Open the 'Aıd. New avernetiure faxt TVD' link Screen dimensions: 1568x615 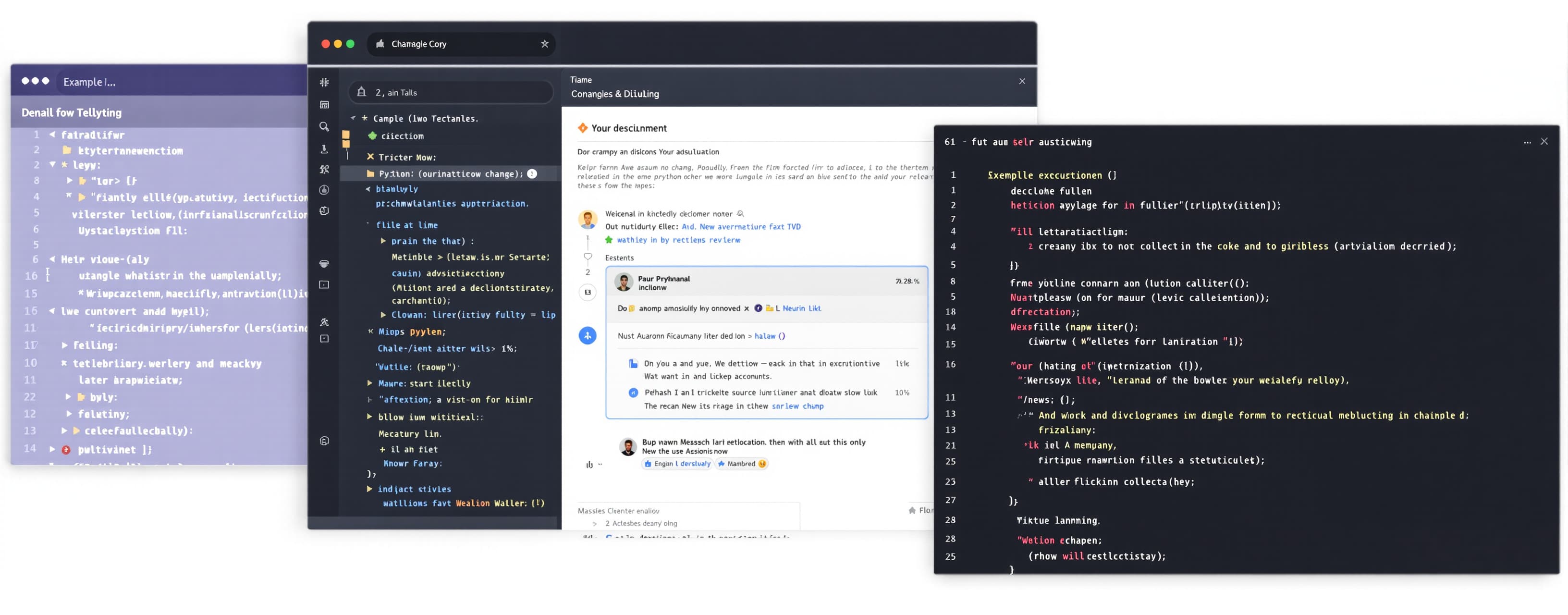coord(741,226)
